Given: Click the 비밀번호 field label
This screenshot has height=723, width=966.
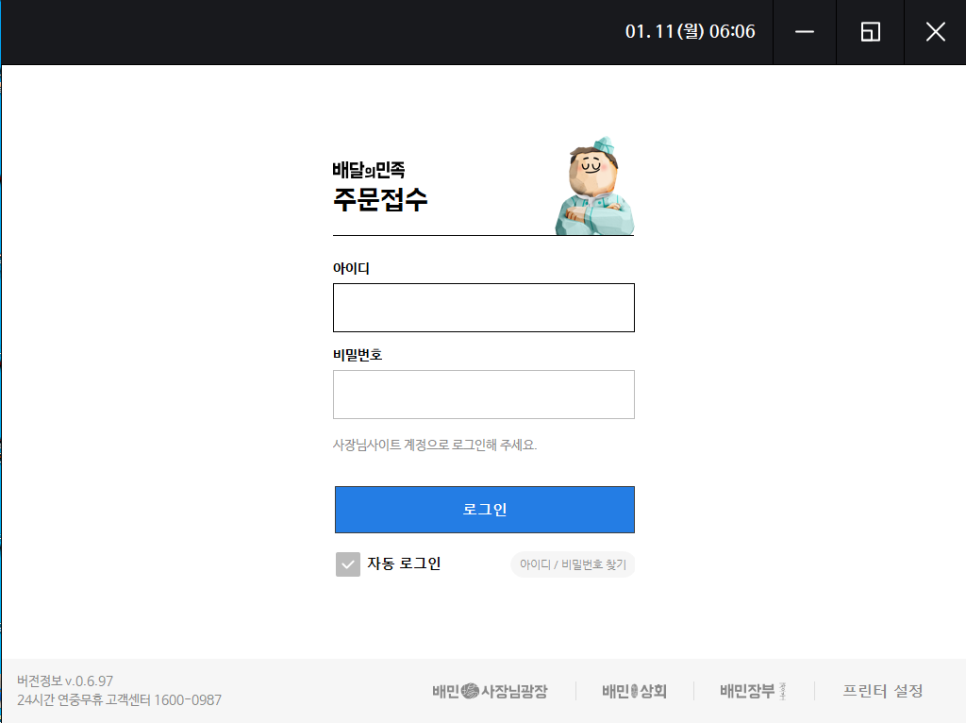Looking at the screenshot, I should [x=357, y=355].
